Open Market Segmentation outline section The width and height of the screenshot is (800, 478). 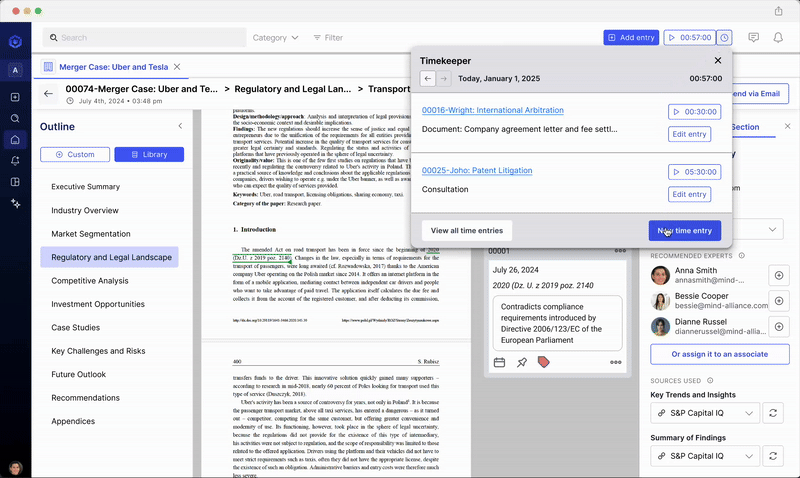click(91, 234)
